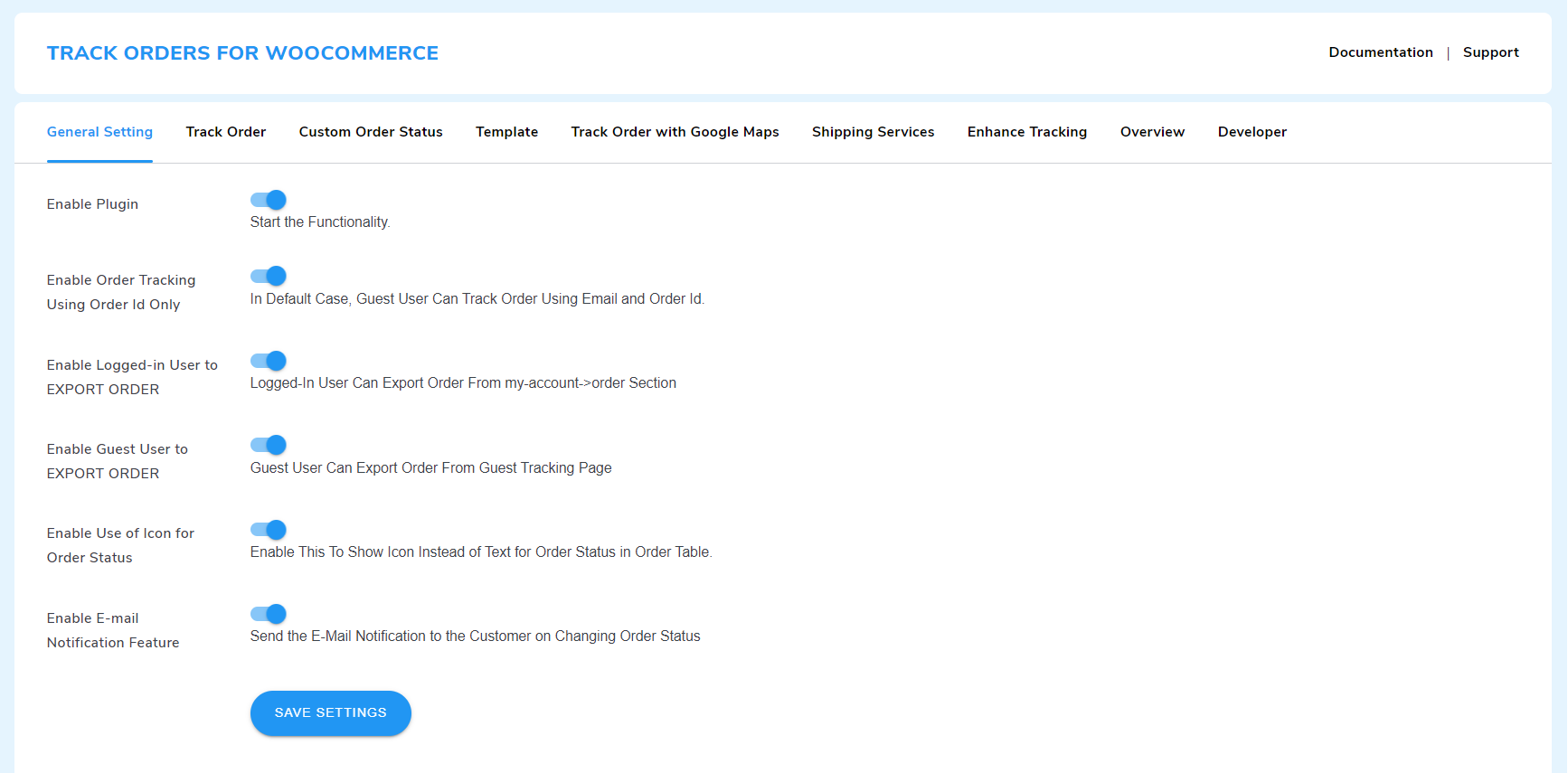Click 'Enable This To Show Icon' description

coord(481,552)
